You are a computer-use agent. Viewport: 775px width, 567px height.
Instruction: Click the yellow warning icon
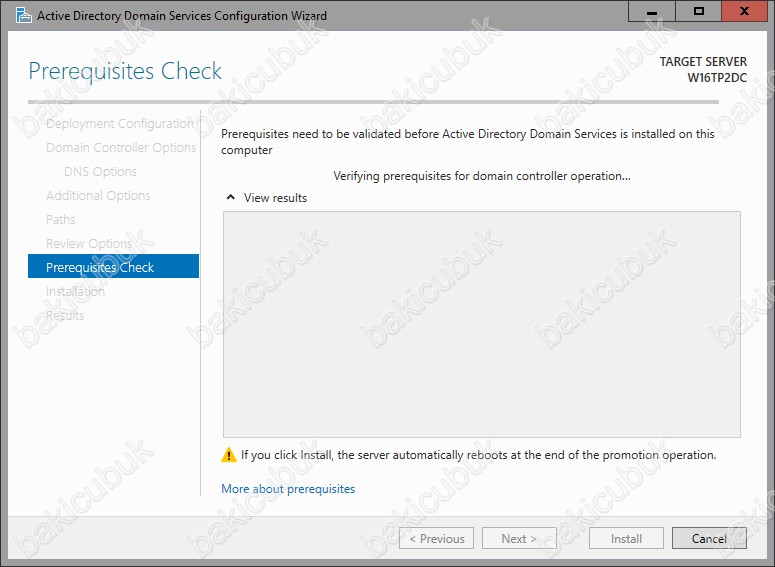pyautogui.click(x=229, y=455)
